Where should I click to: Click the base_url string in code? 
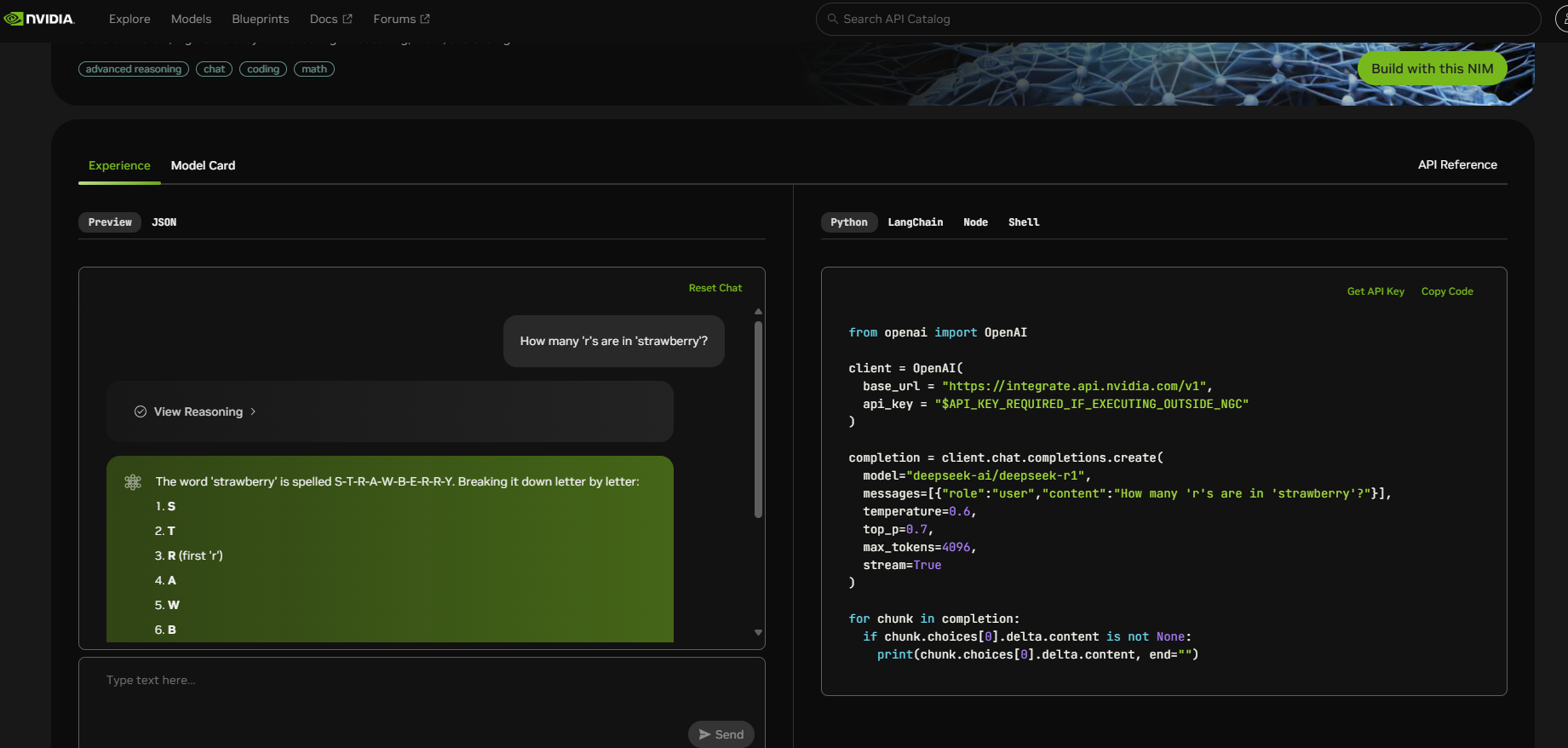click(1073, 386)
